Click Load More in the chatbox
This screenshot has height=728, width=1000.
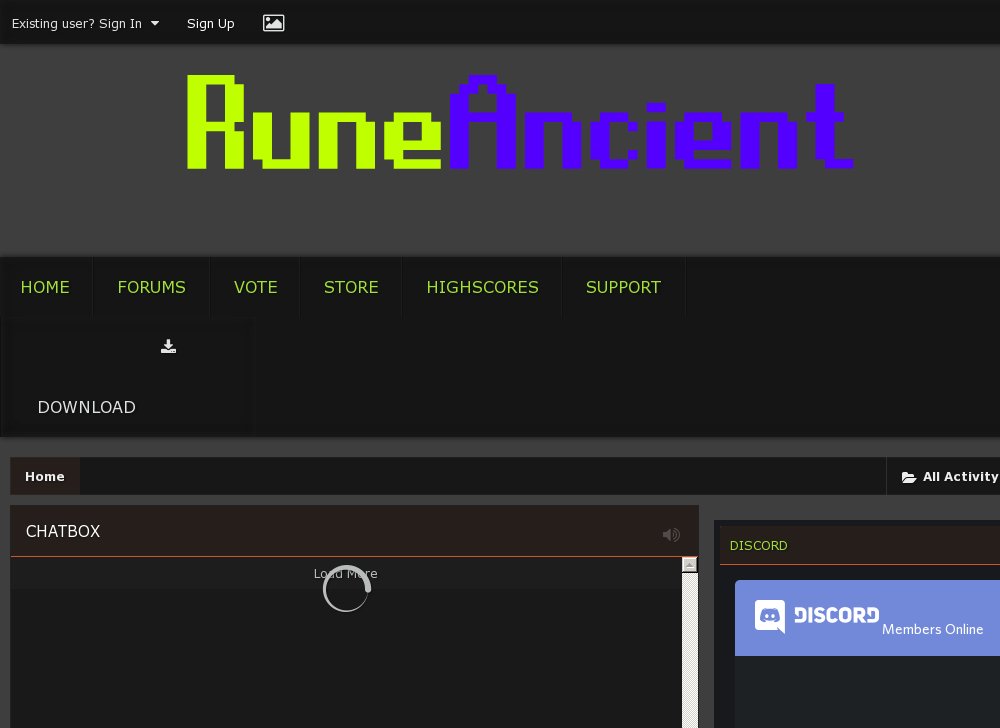pos(345,573)
